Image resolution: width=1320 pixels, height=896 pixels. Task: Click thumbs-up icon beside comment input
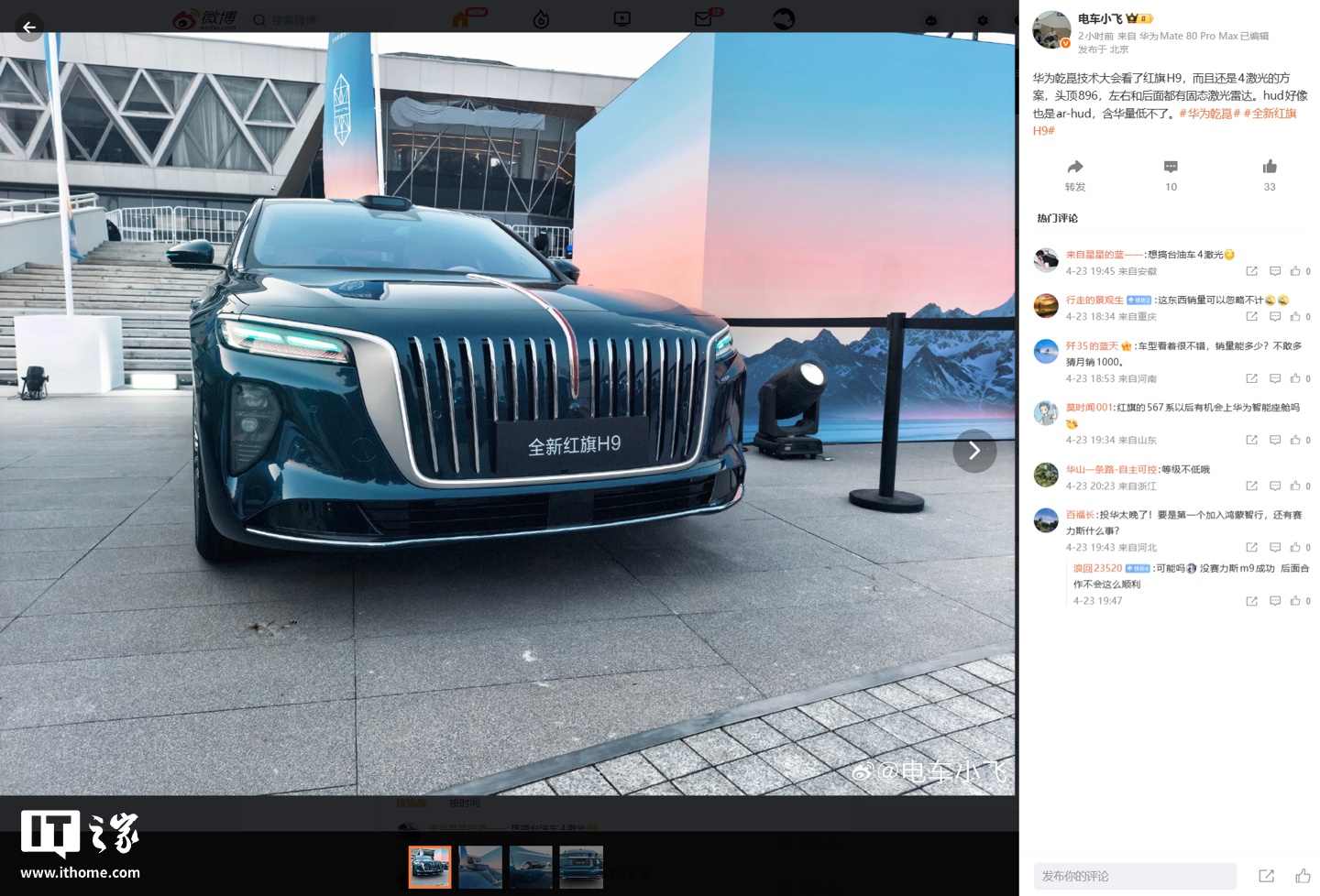pyautogui.click(x=1303, y=876)
